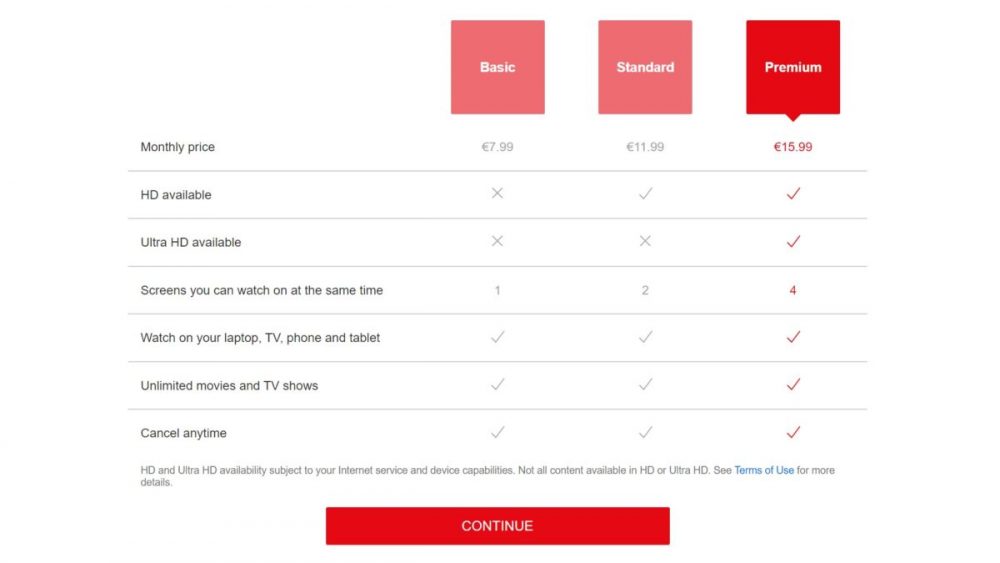This screenshot has width=1000, height=563.
Task: Select the Basic plan tile
Action: point(497,67)
